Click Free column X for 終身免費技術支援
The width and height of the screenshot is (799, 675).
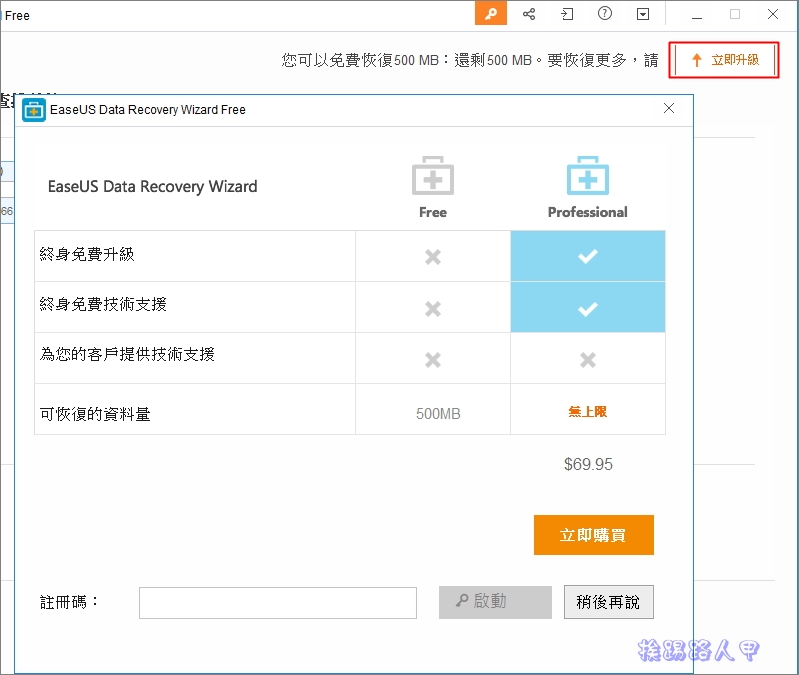[433, 309]
